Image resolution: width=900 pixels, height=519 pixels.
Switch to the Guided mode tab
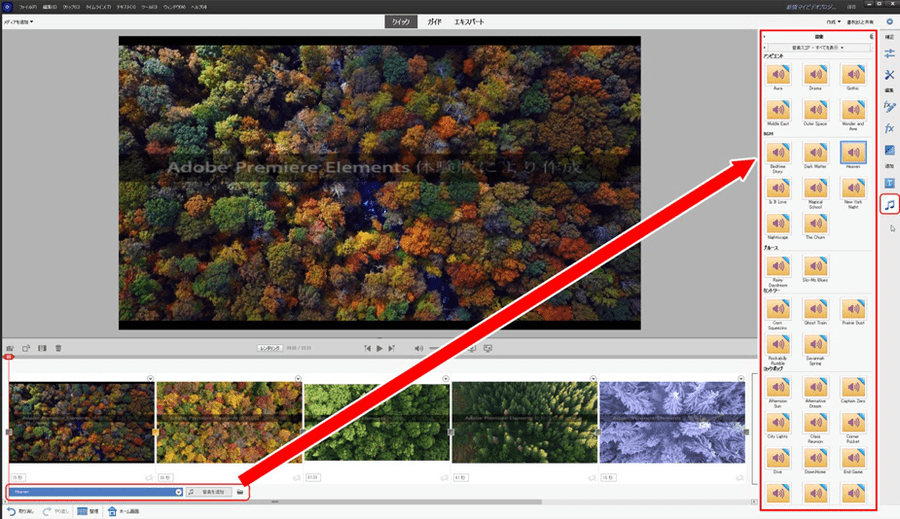point(434,22)
